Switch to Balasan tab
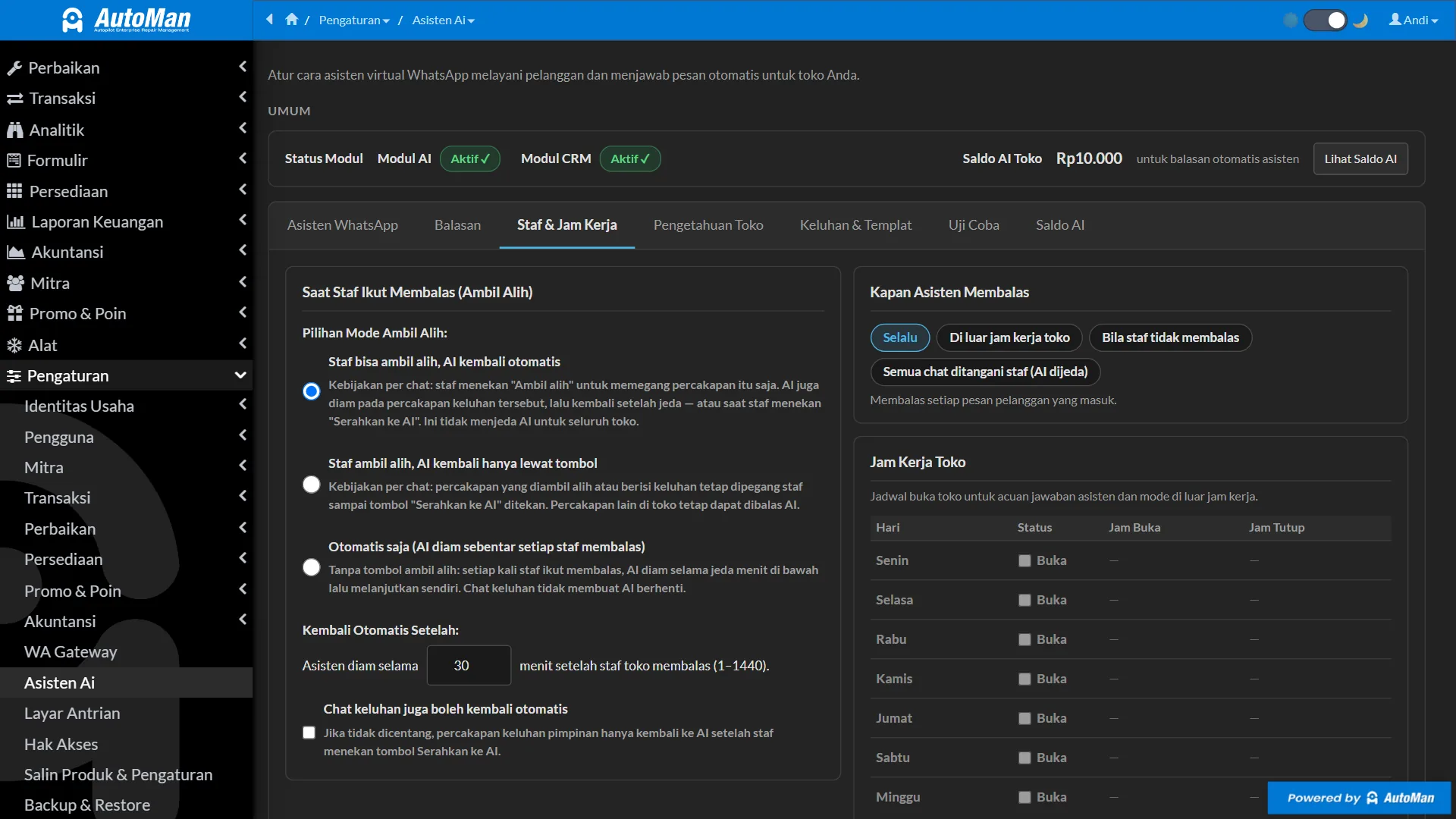 click(457, 225)
